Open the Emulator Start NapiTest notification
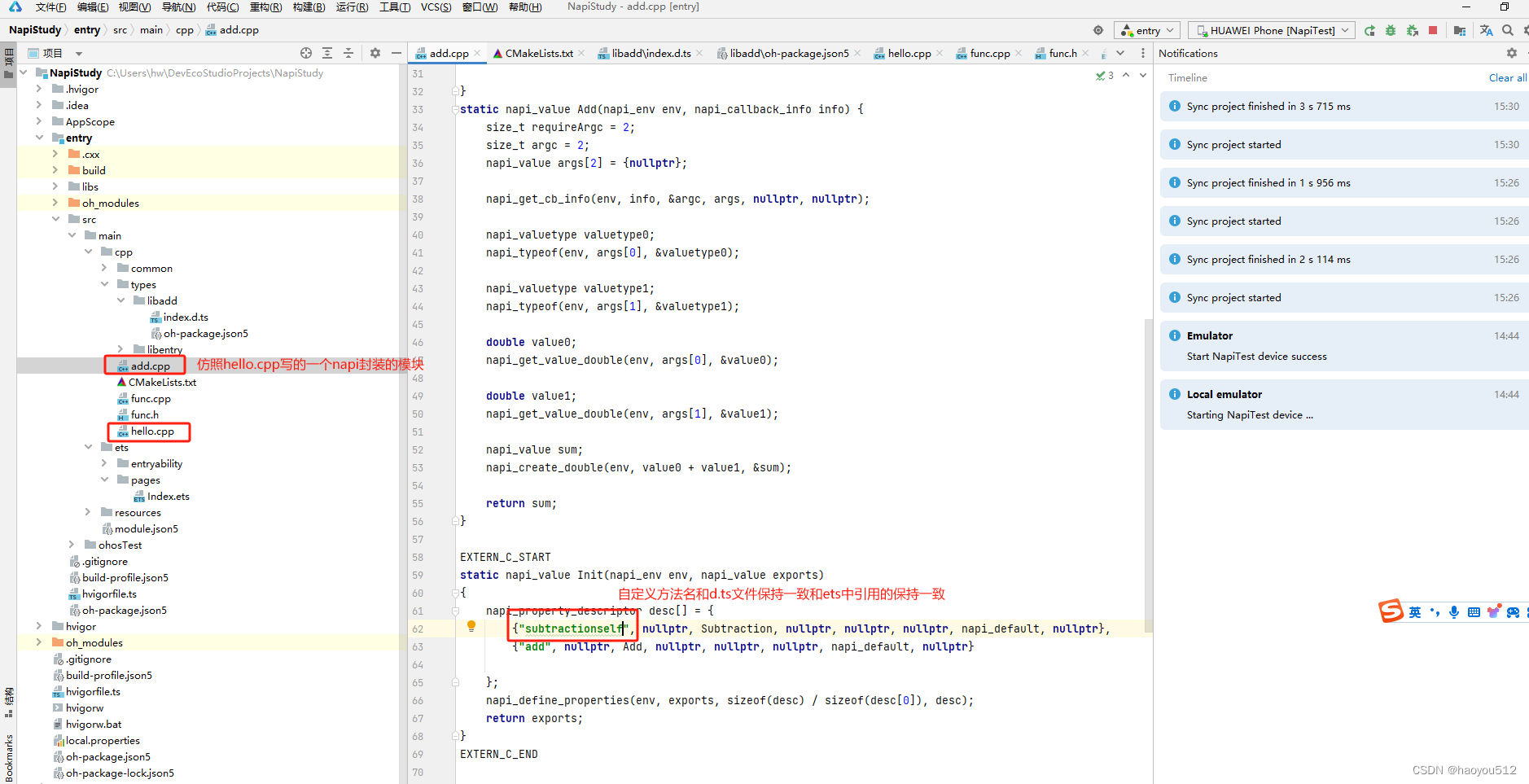Screen dimensions: 1529x784 (1343, 345)
